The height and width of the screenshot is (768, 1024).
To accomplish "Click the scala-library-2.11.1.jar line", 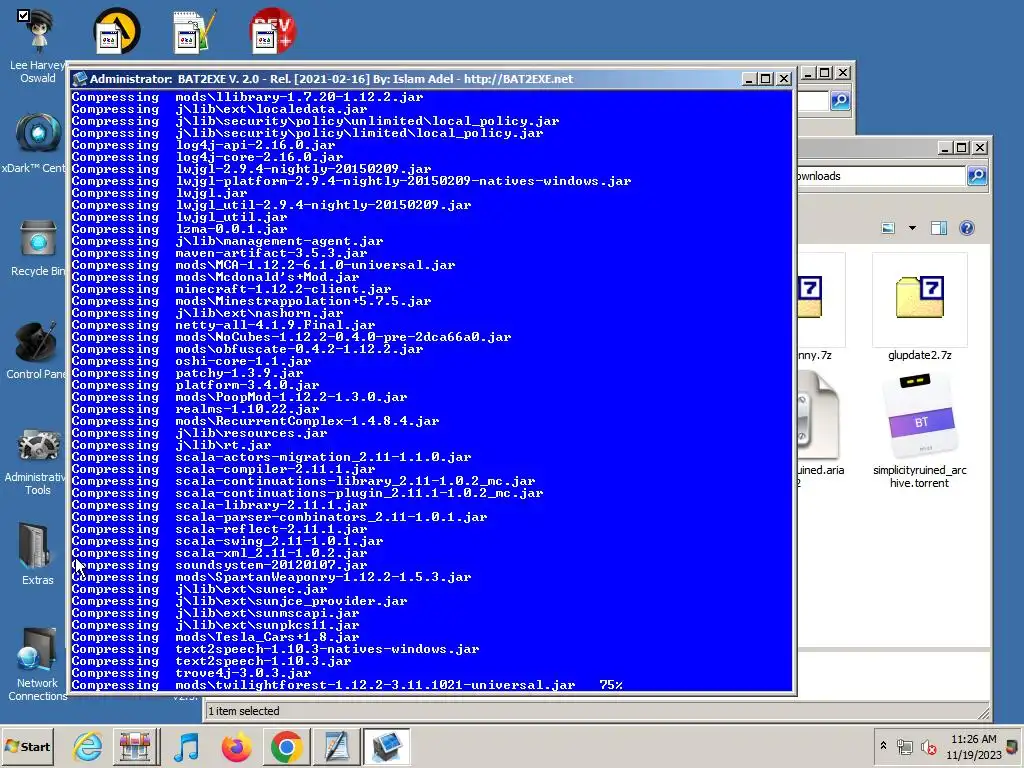I will click(219, 505).
